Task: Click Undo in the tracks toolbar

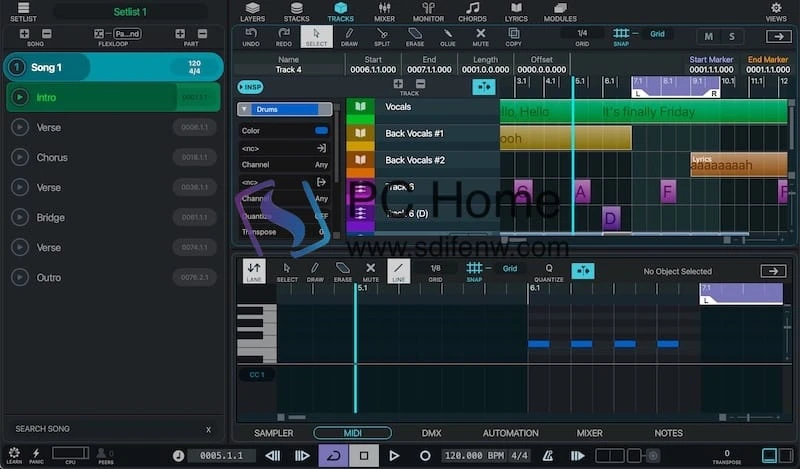Action: 251,37
